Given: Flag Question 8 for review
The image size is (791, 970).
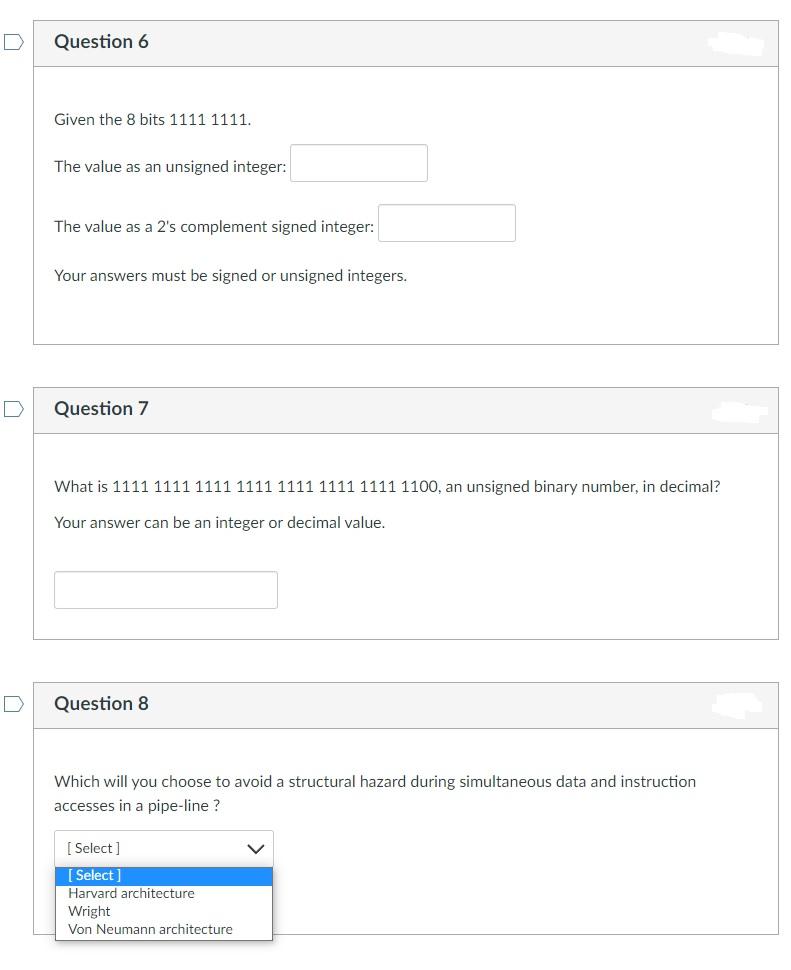Looking at the screenshot, I should tap(11, 703).
